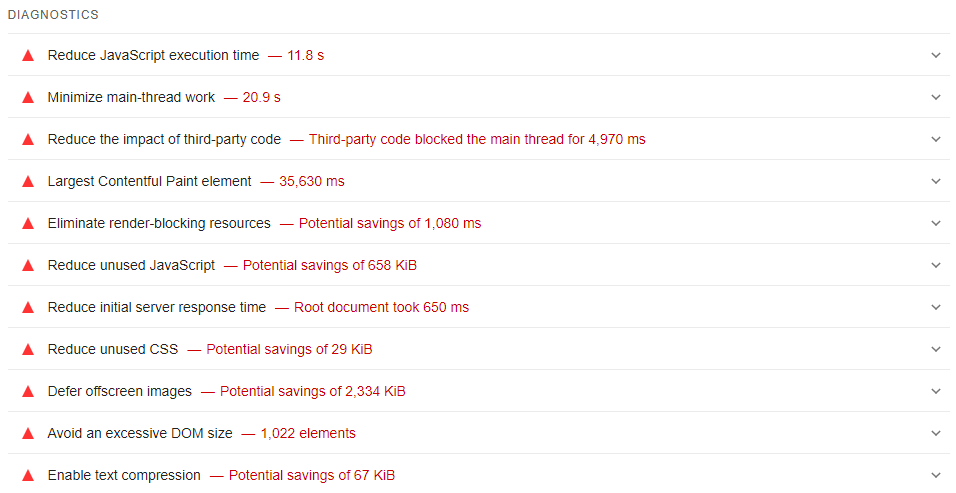Expand the Avoid an excessive DOM size chevron
This screenshot has height=493, width=956.
(936, 433)
